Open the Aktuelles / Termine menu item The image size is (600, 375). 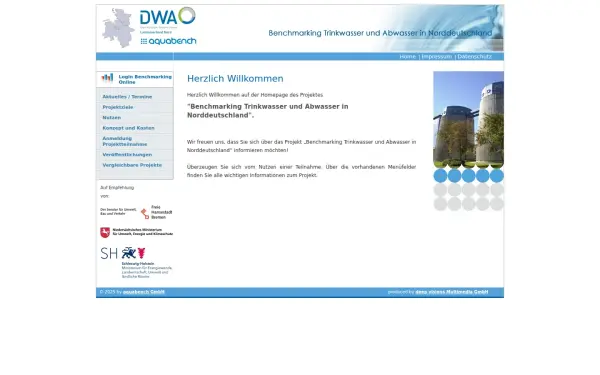(127, 97)
